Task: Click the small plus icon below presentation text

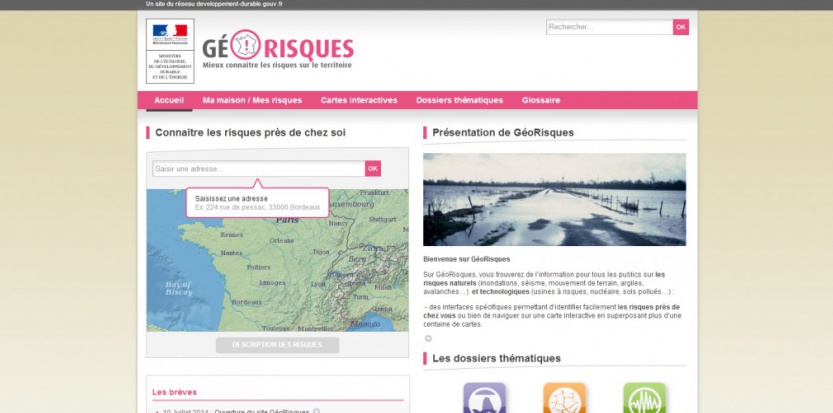Action: pos(428,338)
